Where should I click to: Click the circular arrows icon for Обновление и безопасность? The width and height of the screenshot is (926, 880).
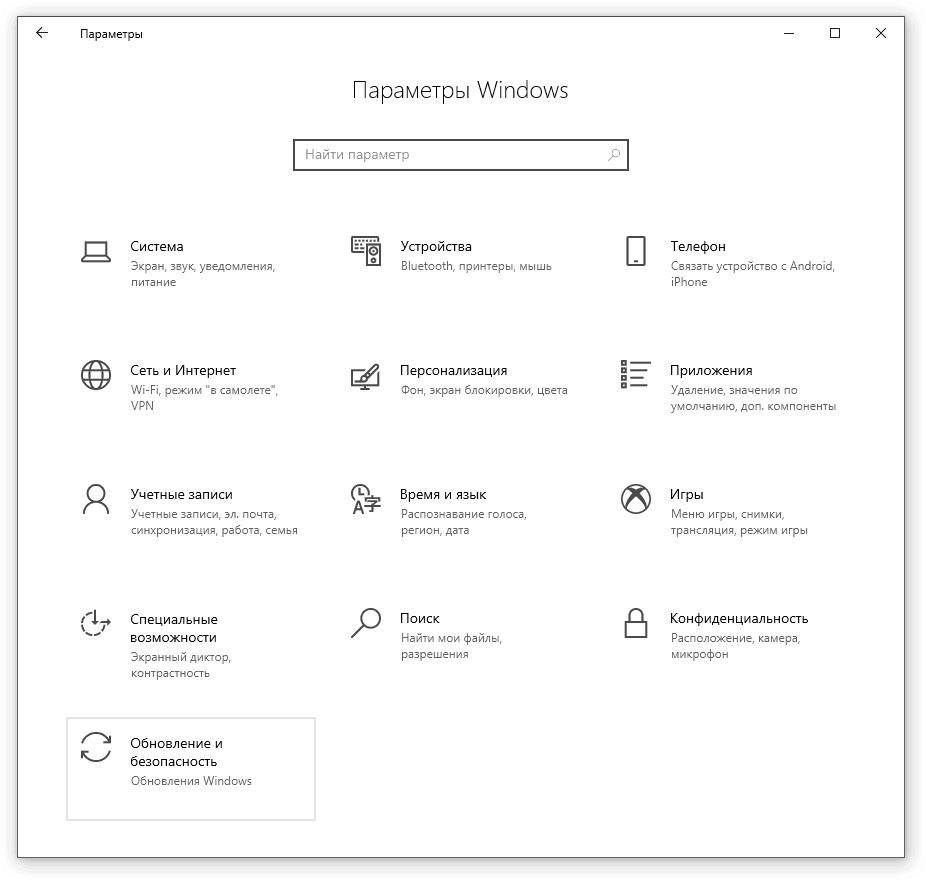pos(96,747)
